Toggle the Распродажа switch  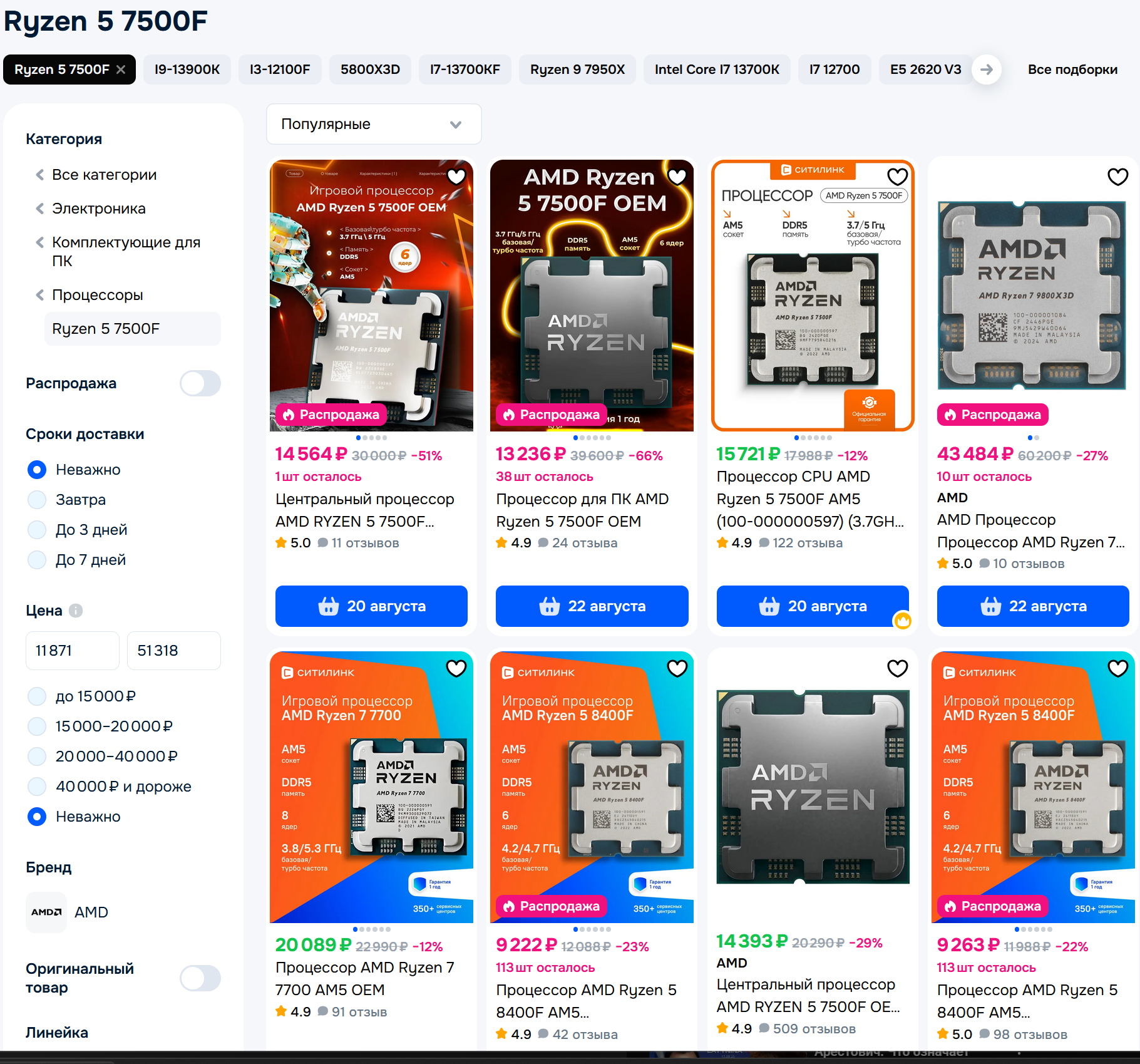(200, 383)
